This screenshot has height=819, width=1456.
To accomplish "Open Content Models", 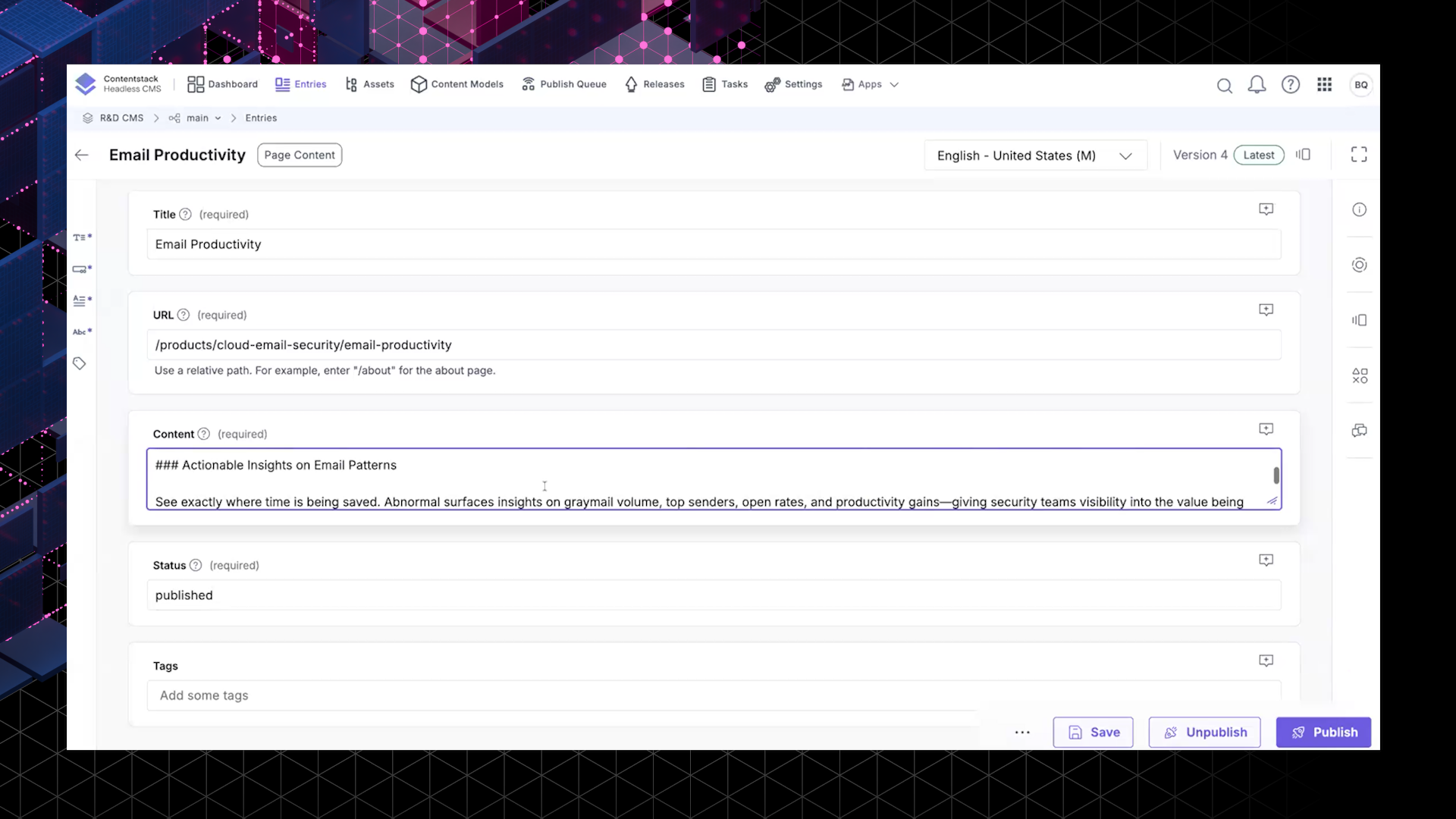I will 457,84.
